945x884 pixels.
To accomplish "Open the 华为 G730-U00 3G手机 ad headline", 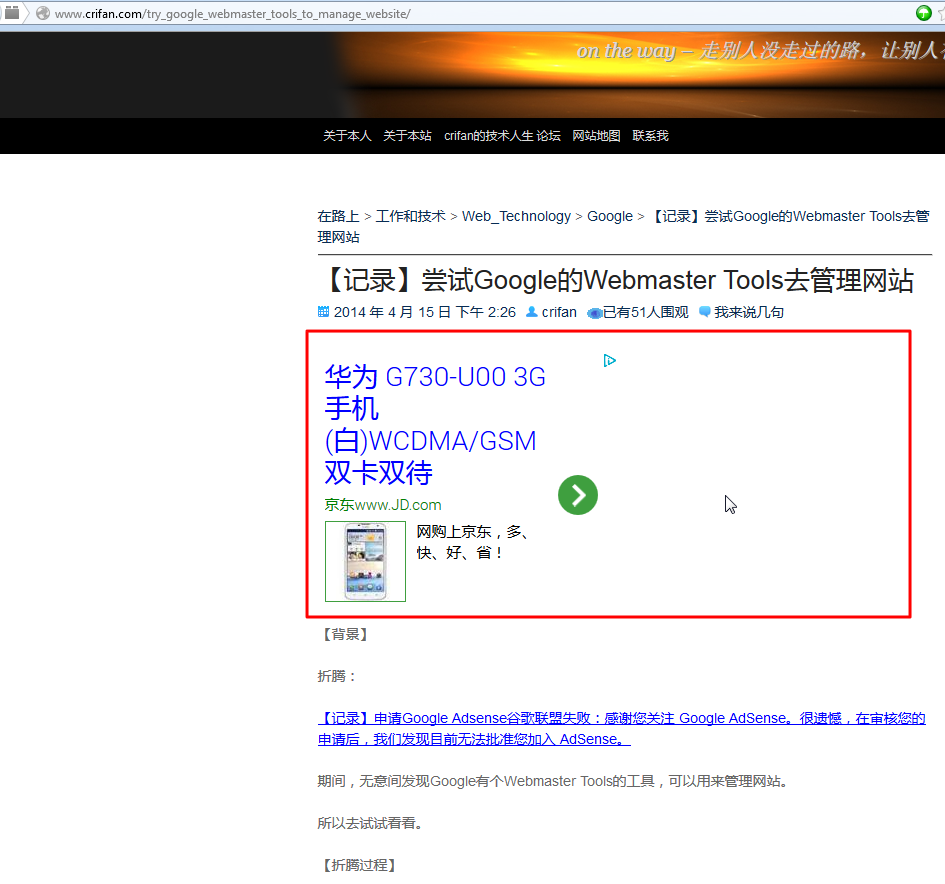I will (x=435, y=424).
